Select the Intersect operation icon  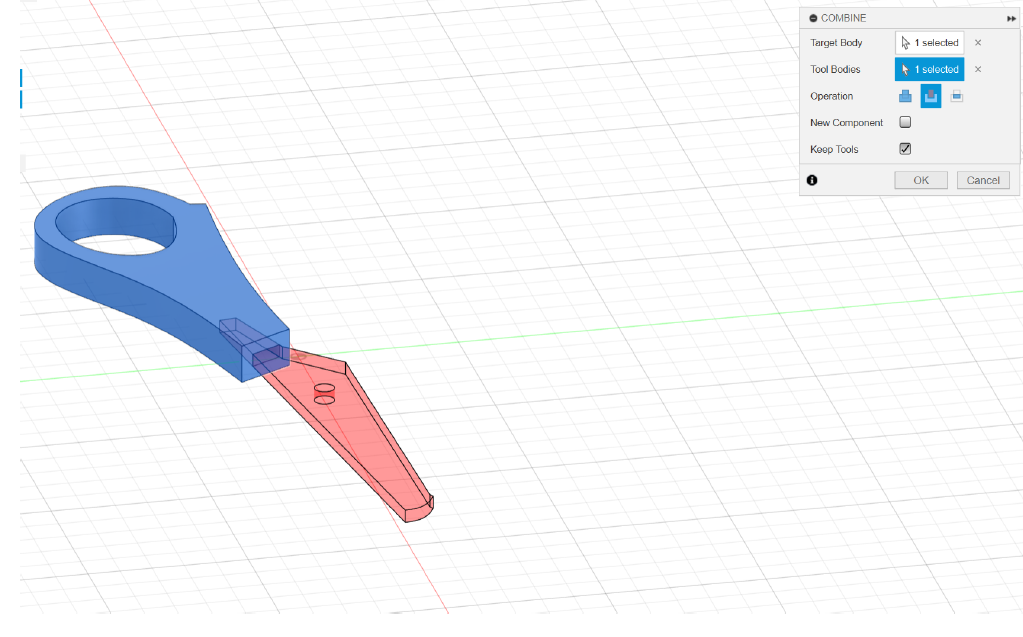click(x=956, y=96)
